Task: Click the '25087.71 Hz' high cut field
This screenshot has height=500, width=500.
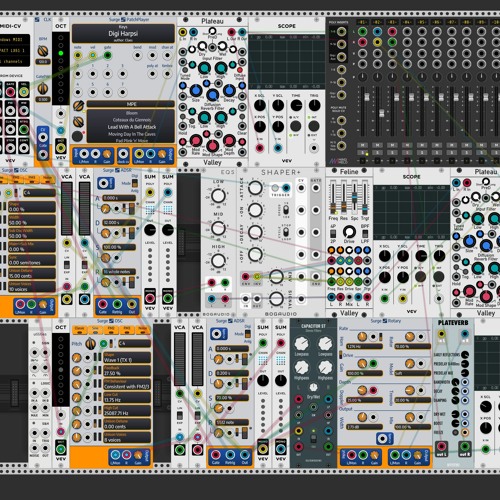Action: pos(127,411)
